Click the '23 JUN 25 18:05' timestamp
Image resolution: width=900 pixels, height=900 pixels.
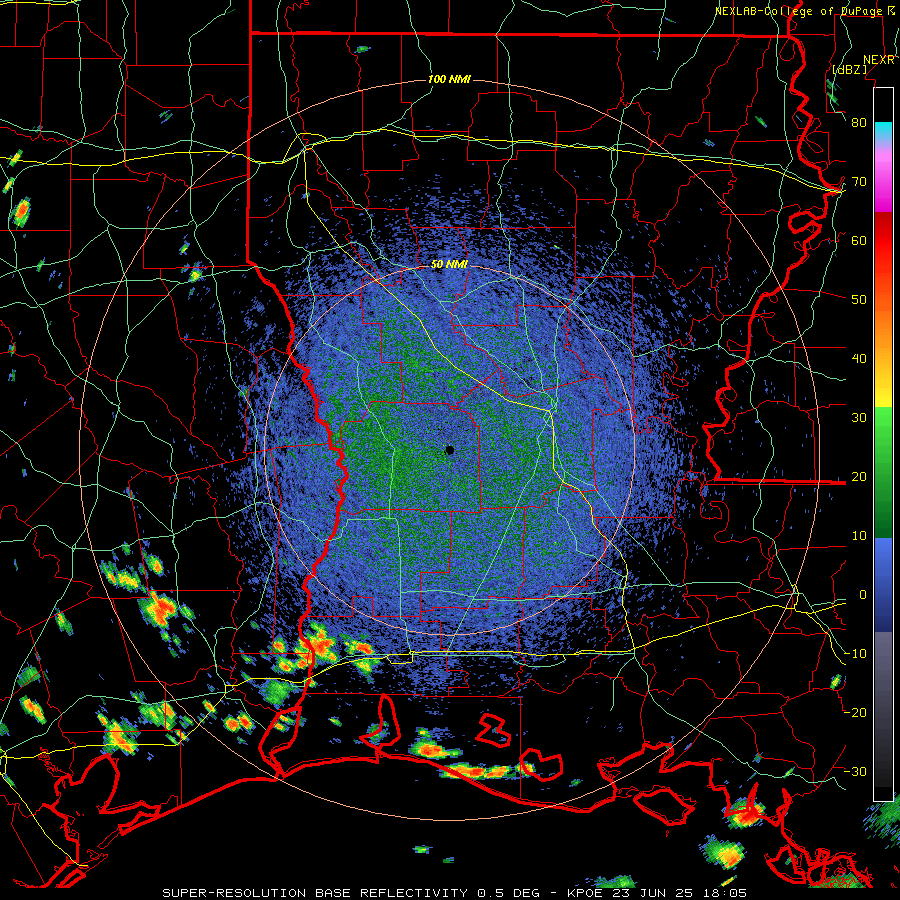point(681,893)
